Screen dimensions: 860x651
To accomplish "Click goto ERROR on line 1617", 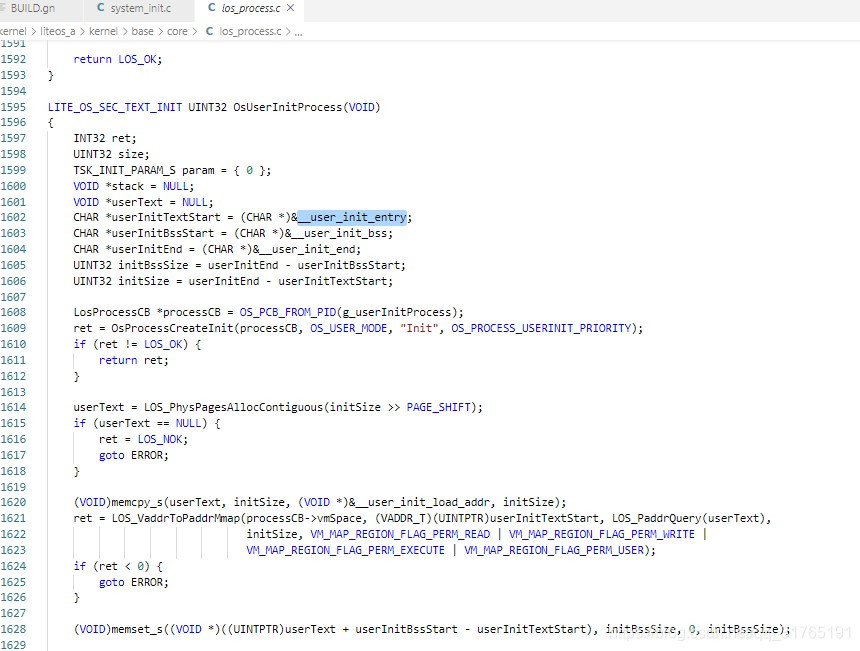I will (134, 455).
